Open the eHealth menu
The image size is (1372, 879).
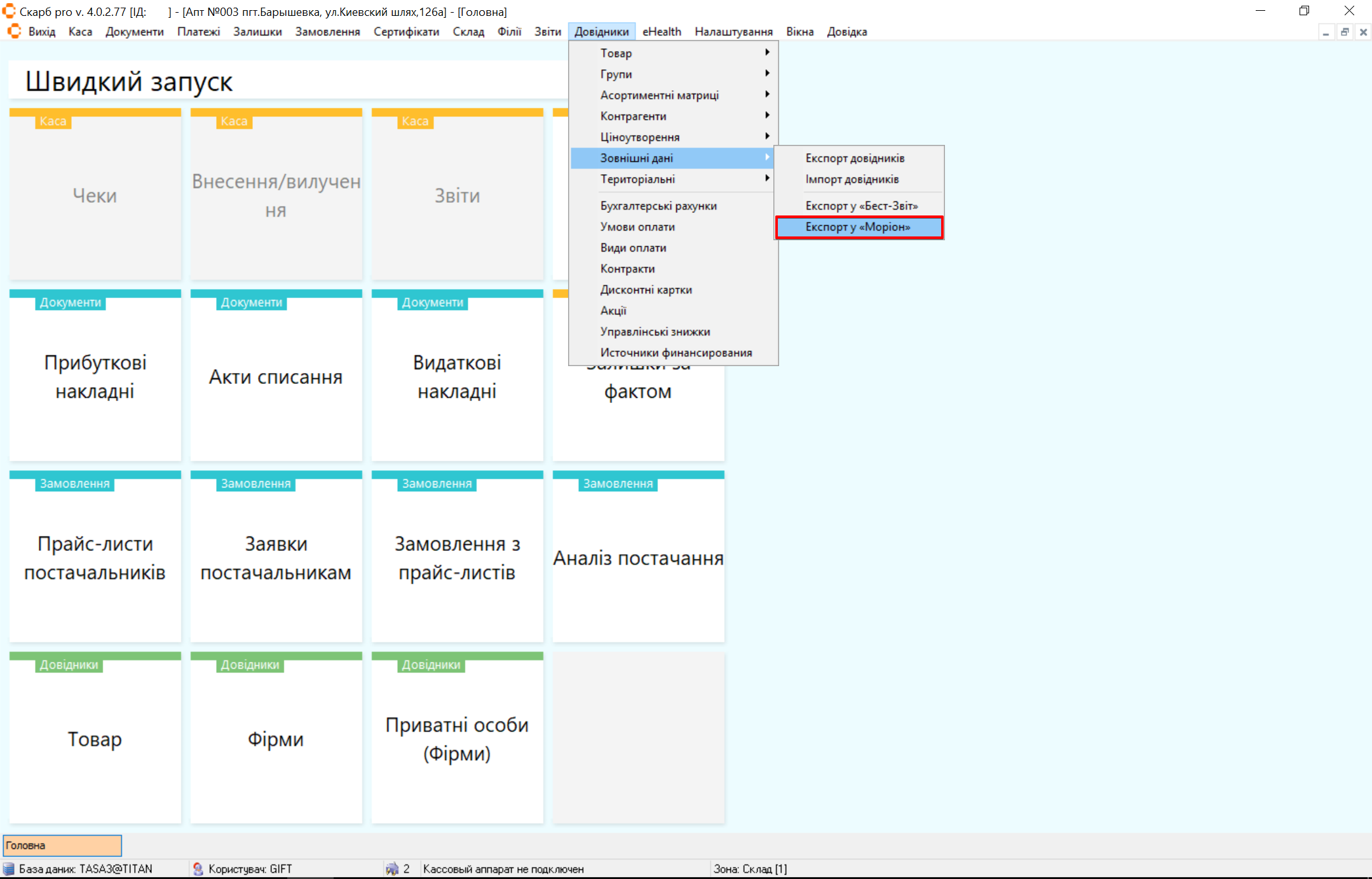click(662, 32)
